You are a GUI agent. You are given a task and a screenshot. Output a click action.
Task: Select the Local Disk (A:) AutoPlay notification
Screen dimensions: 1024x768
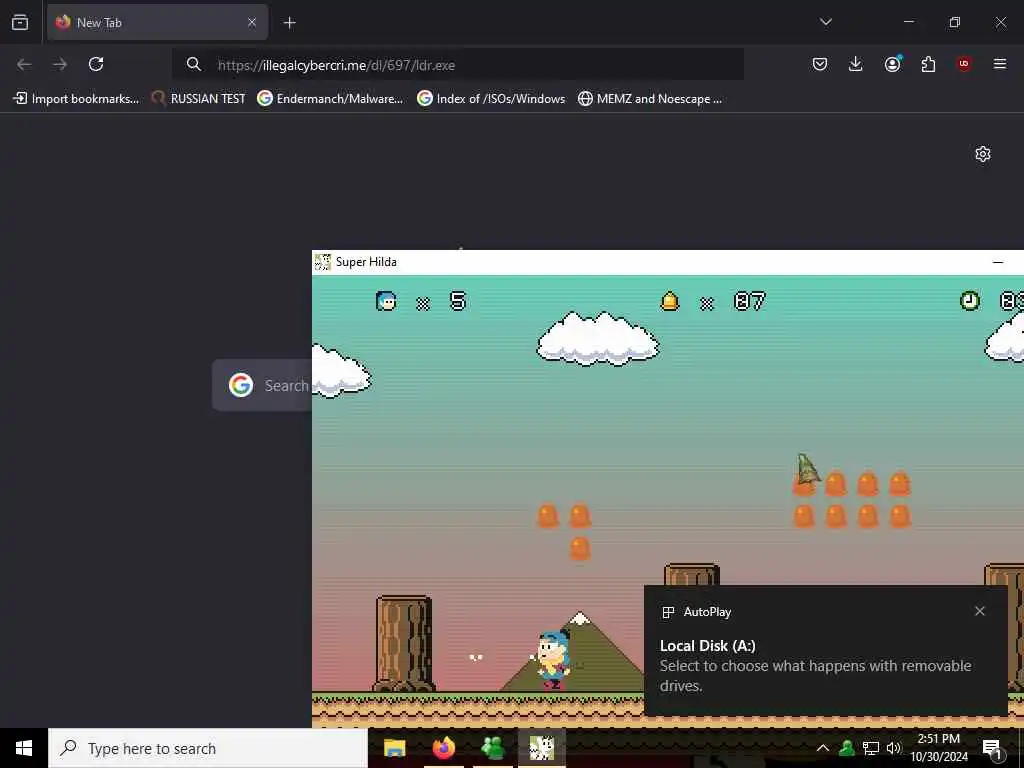pos(825,650)
